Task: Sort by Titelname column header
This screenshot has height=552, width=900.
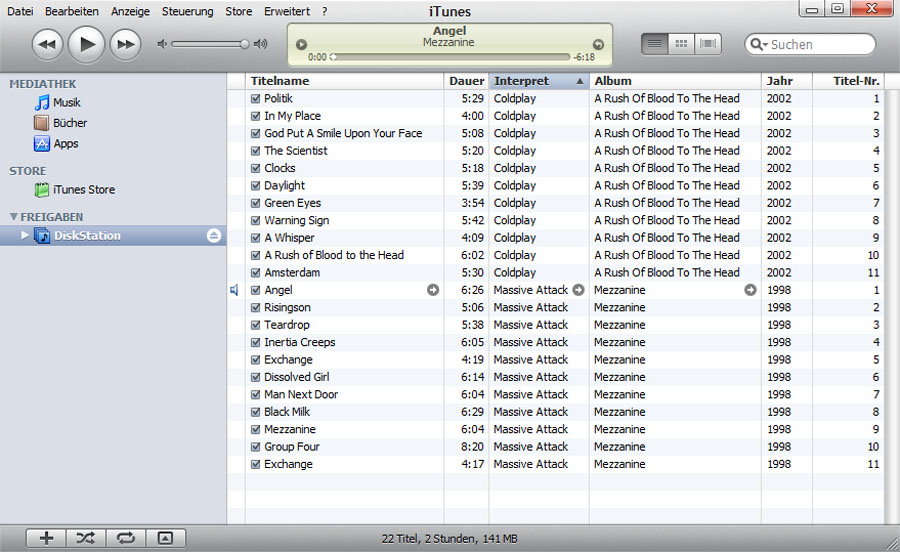Action: click(x=344, y=81)
